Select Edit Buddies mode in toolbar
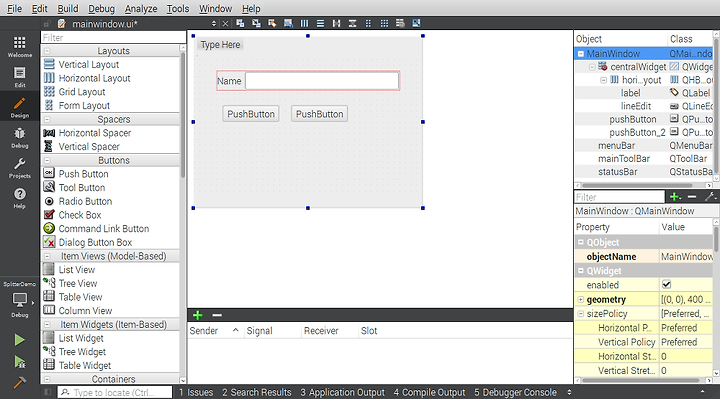Viewport: 720px width, 399px height. pos(272,23)
